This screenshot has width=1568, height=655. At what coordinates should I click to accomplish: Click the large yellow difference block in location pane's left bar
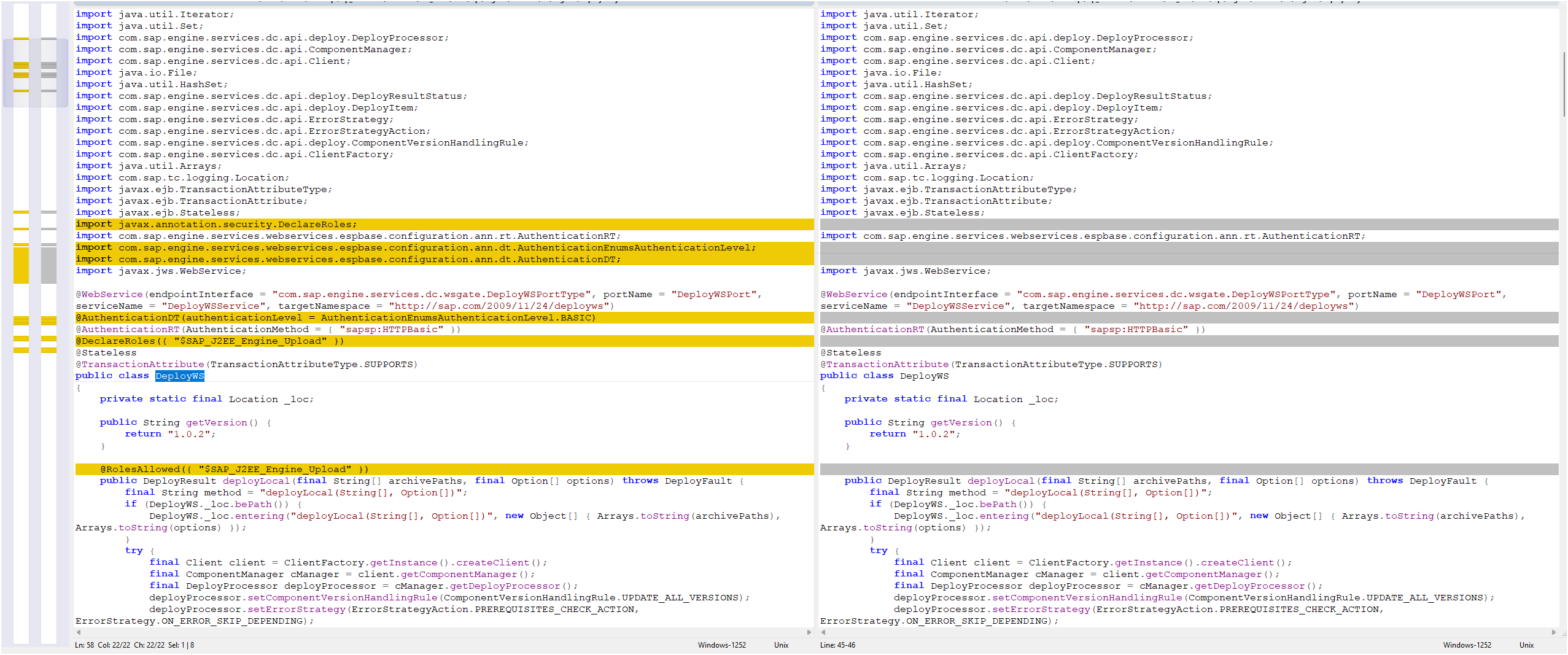21,264
